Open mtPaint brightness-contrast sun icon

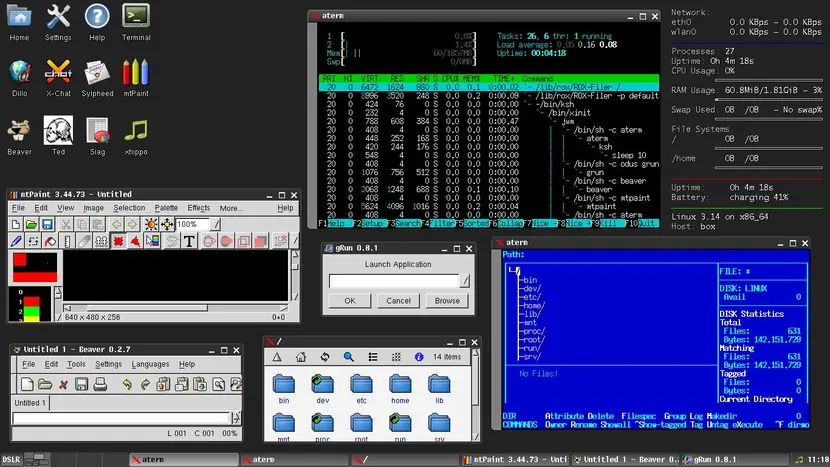click(x=151, y=224)
